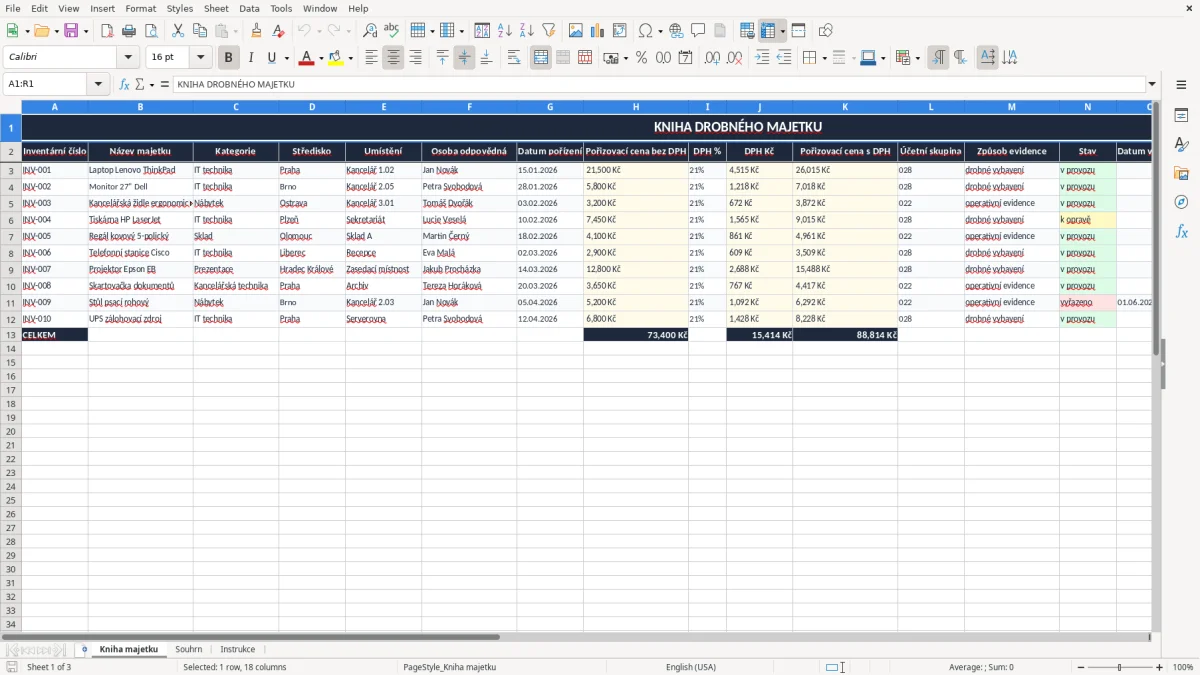
Task: Click the Insert Chart icon
Action: 597,31
